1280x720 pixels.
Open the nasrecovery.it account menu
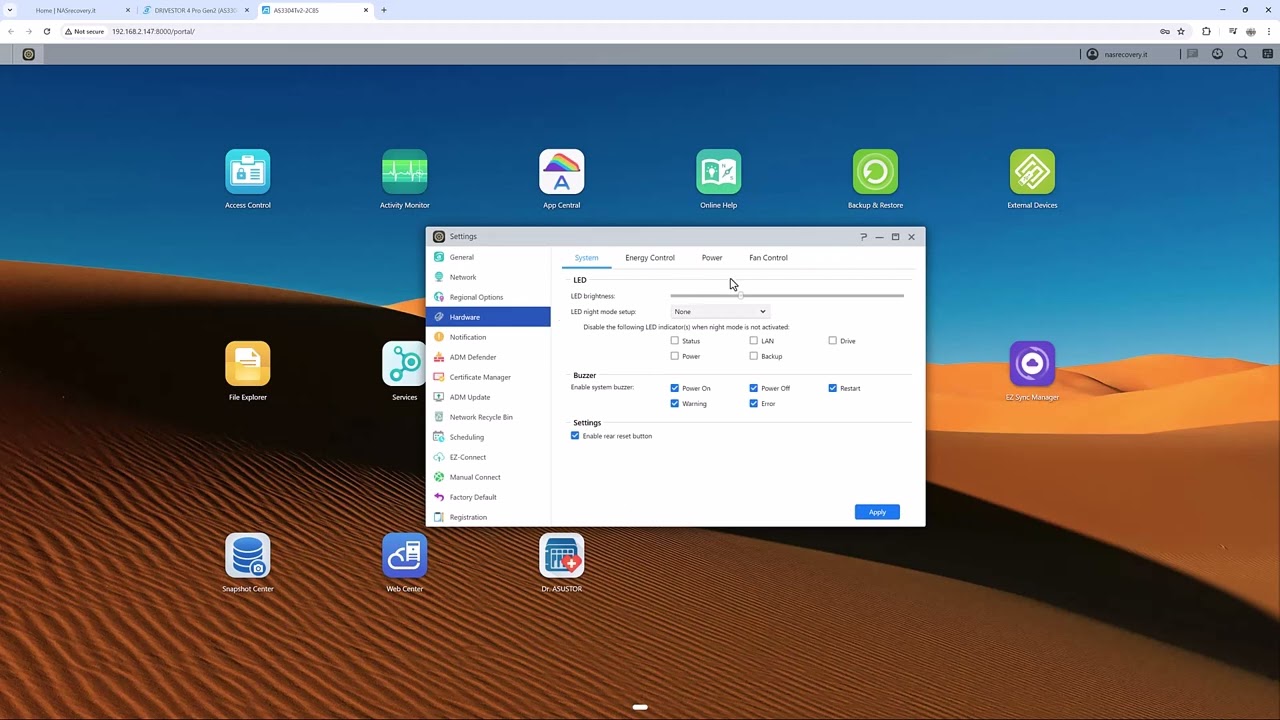tap(1118, 54)
